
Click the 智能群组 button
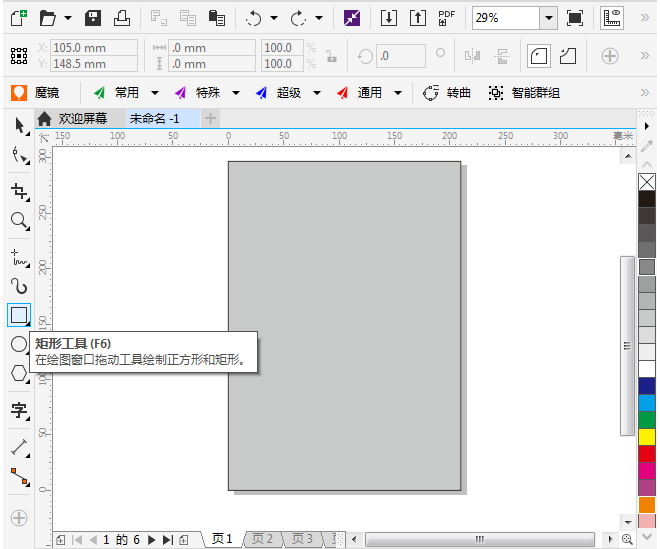(524, 93)
